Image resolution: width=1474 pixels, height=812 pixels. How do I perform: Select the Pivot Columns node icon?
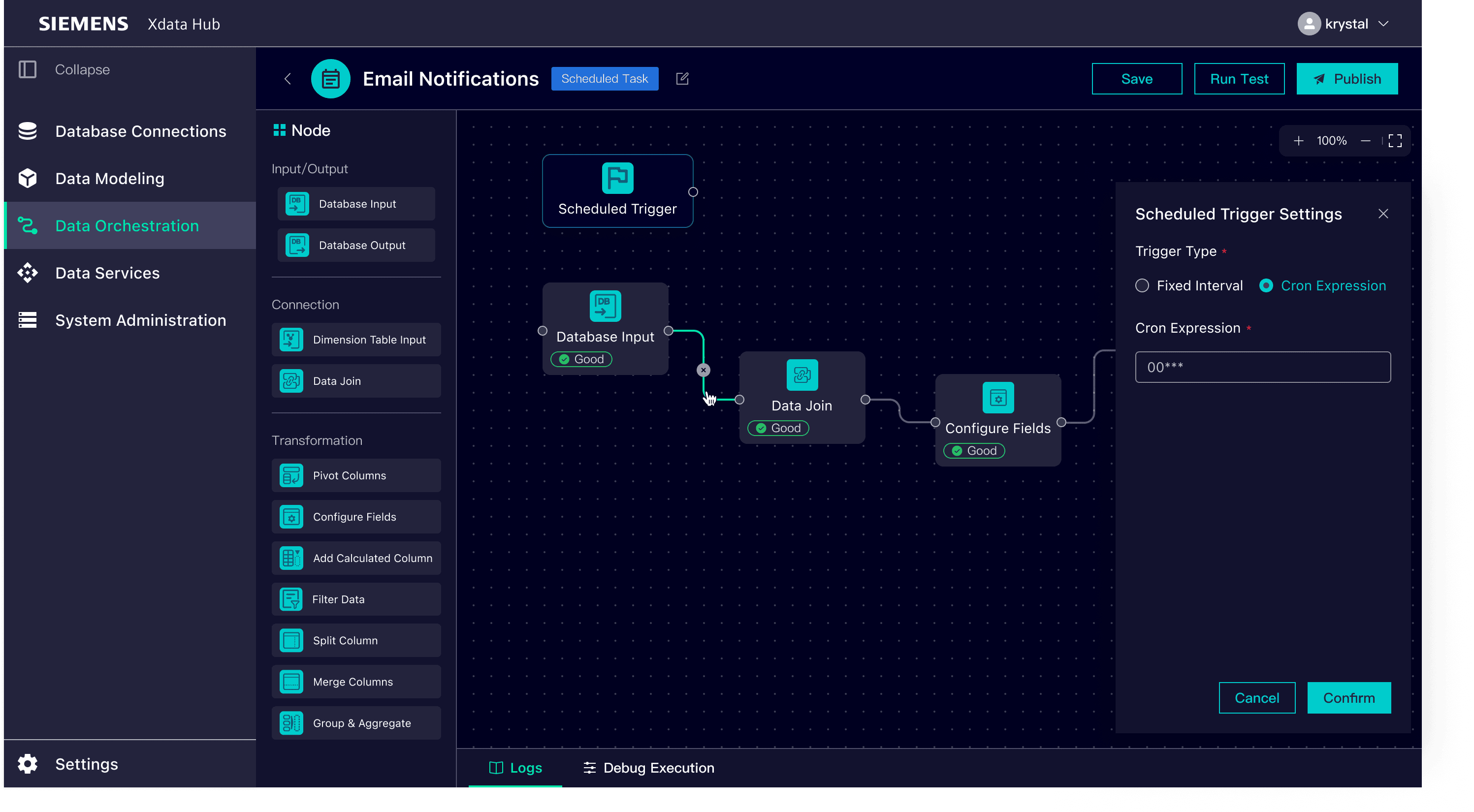291,475
